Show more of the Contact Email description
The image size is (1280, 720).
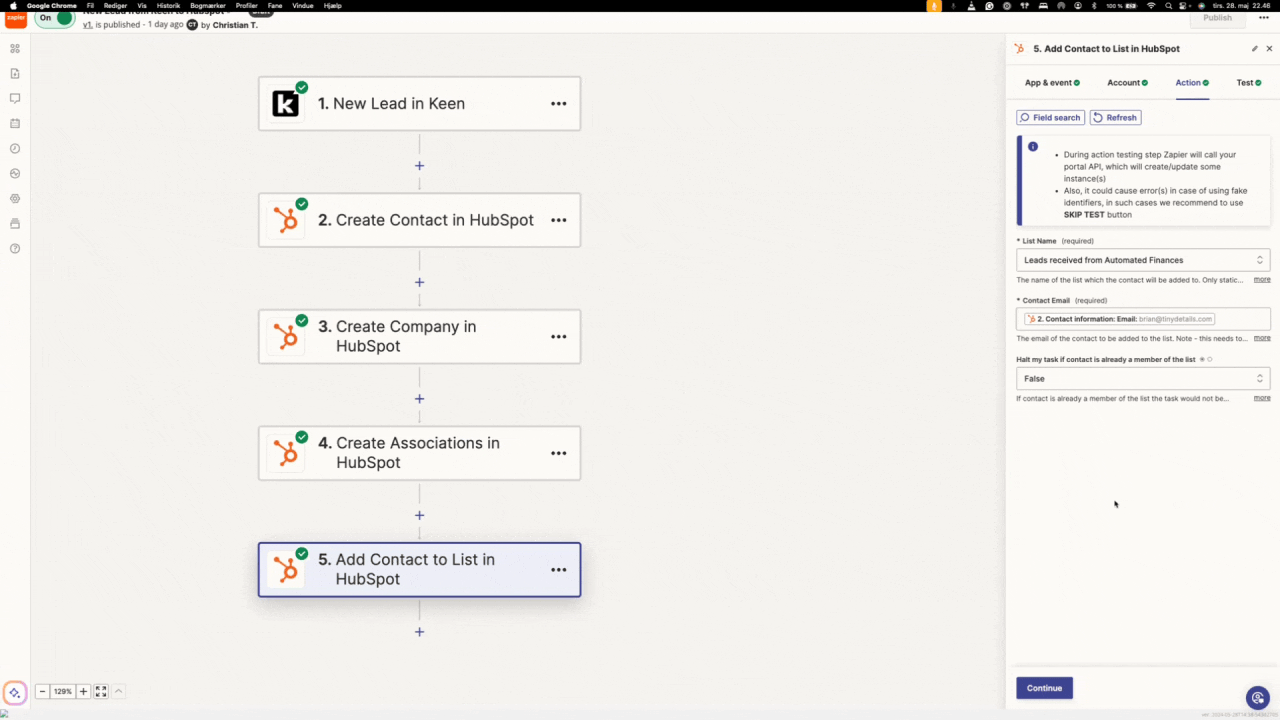pyautogui.click(x=1262, y=338)
